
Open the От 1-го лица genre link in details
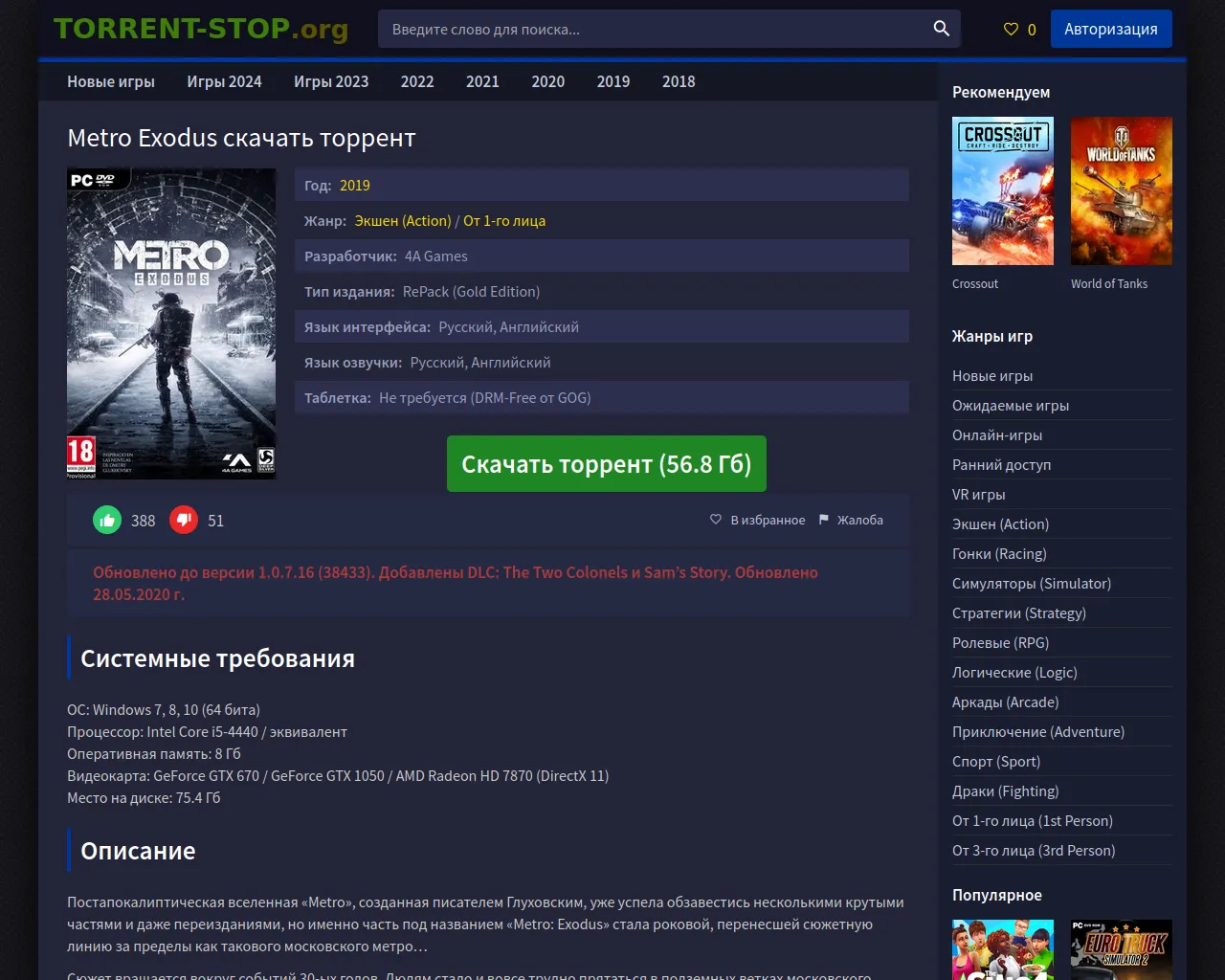click(x=504, y=221)
